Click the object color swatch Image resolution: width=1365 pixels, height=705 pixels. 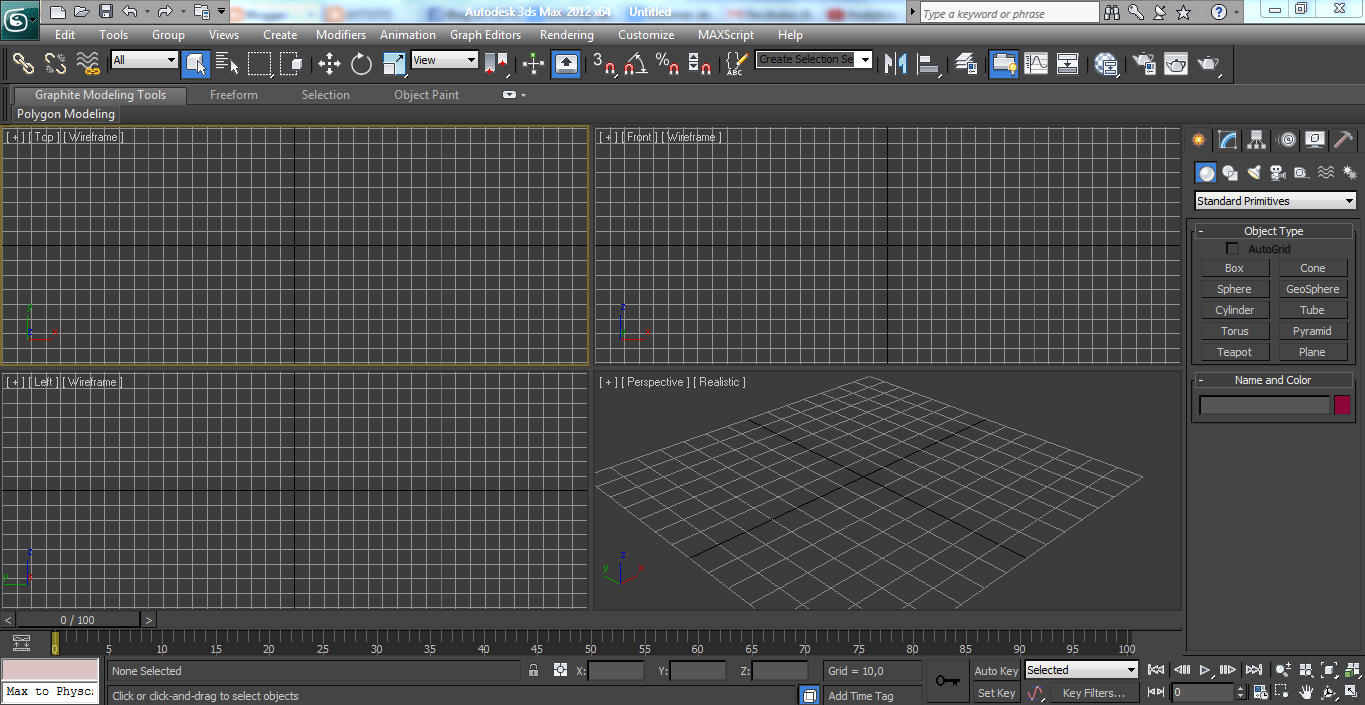point(1341,404)
